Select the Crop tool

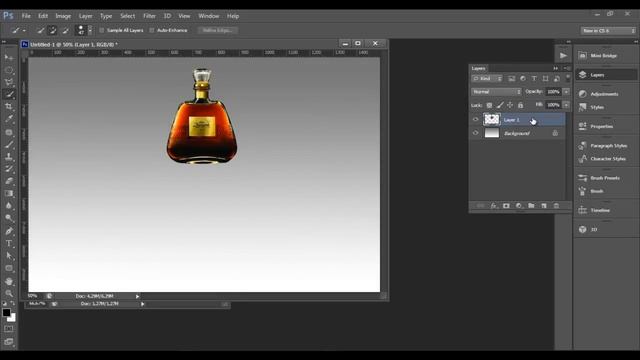[9, 107]
